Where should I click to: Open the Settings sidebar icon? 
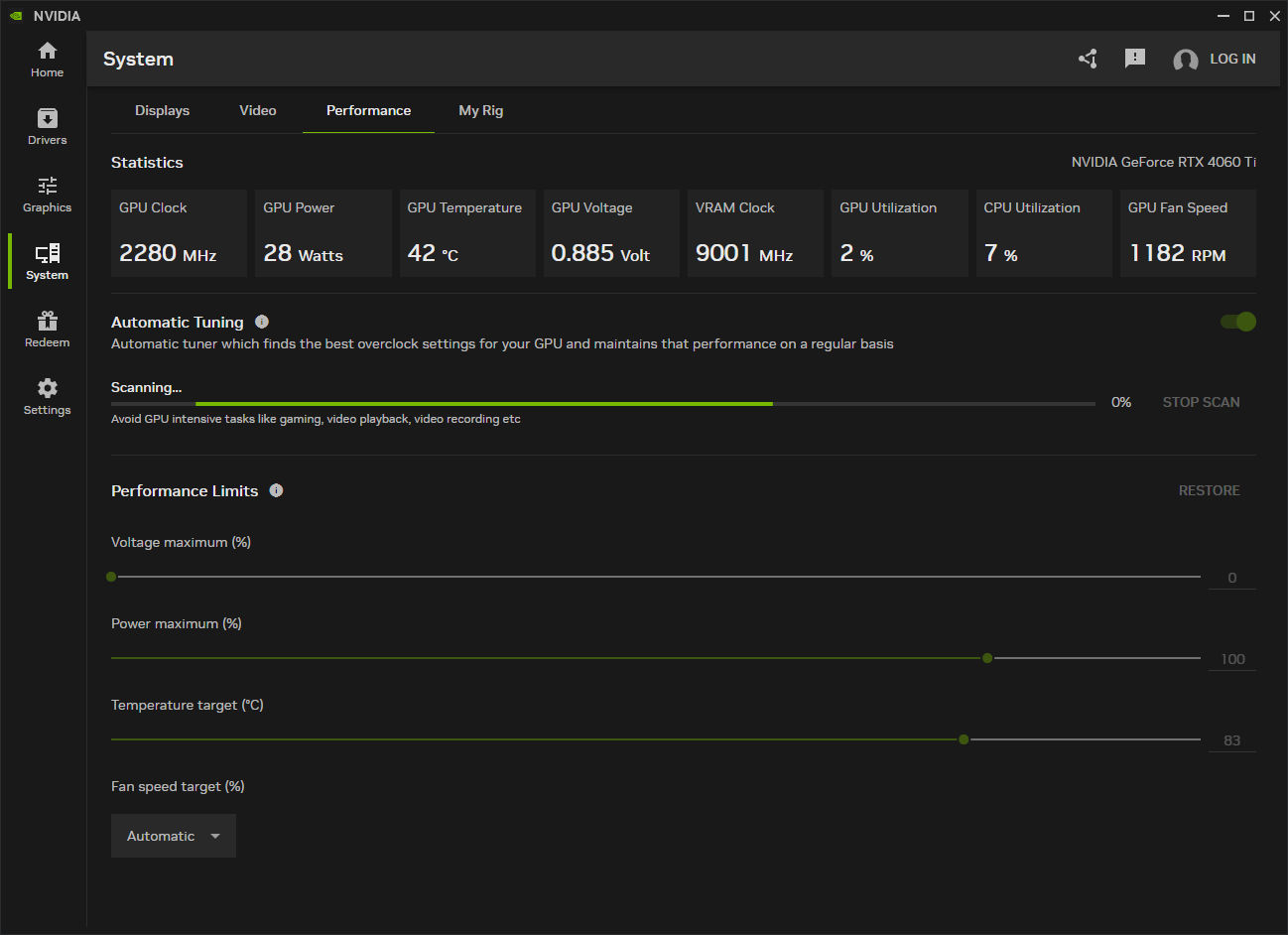47,395
